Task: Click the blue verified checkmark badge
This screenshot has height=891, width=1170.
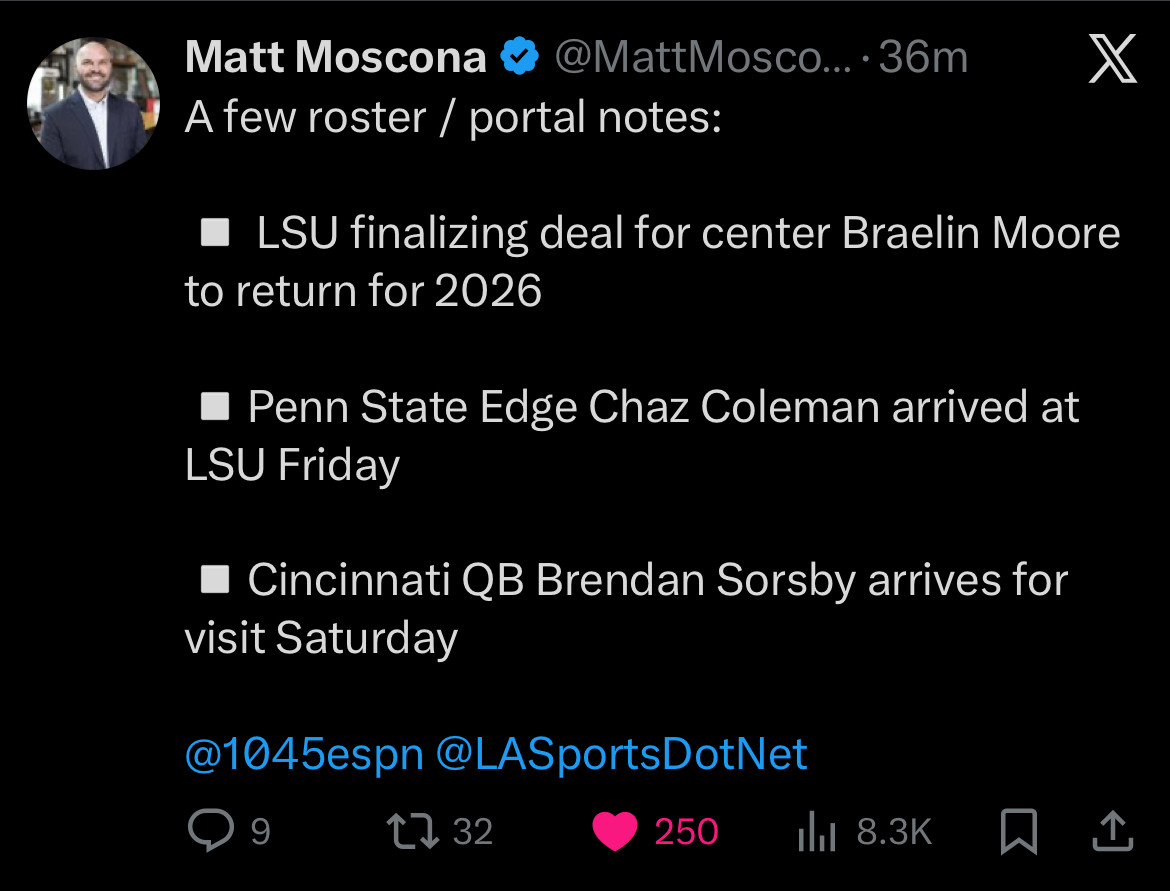Action: pos(519,58)
